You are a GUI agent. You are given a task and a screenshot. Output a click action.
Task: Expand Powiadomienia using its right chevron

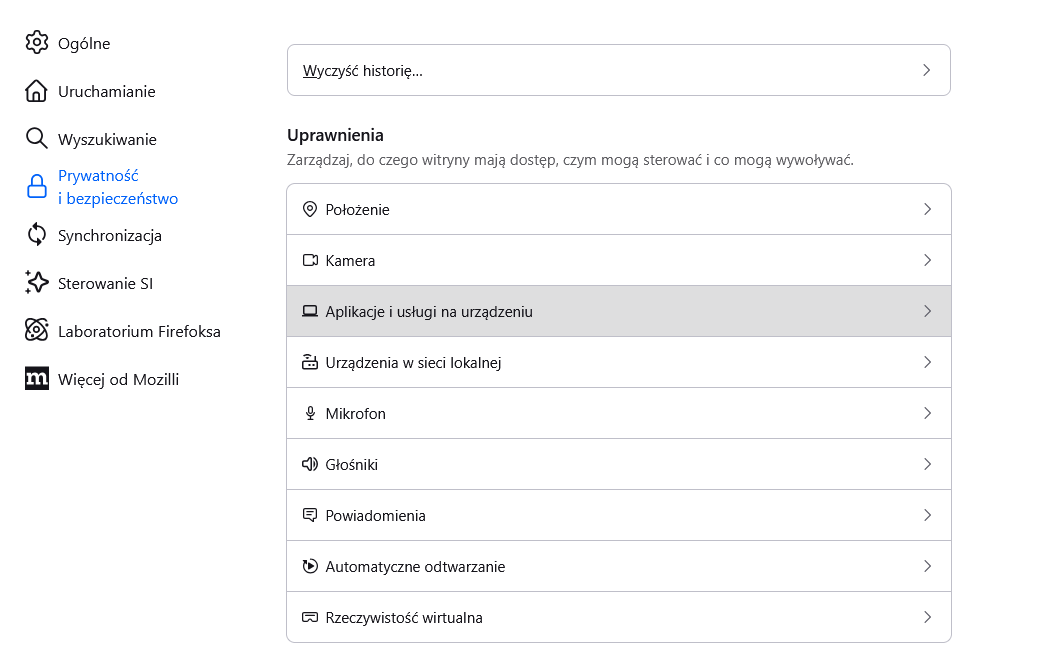point(927,515)
